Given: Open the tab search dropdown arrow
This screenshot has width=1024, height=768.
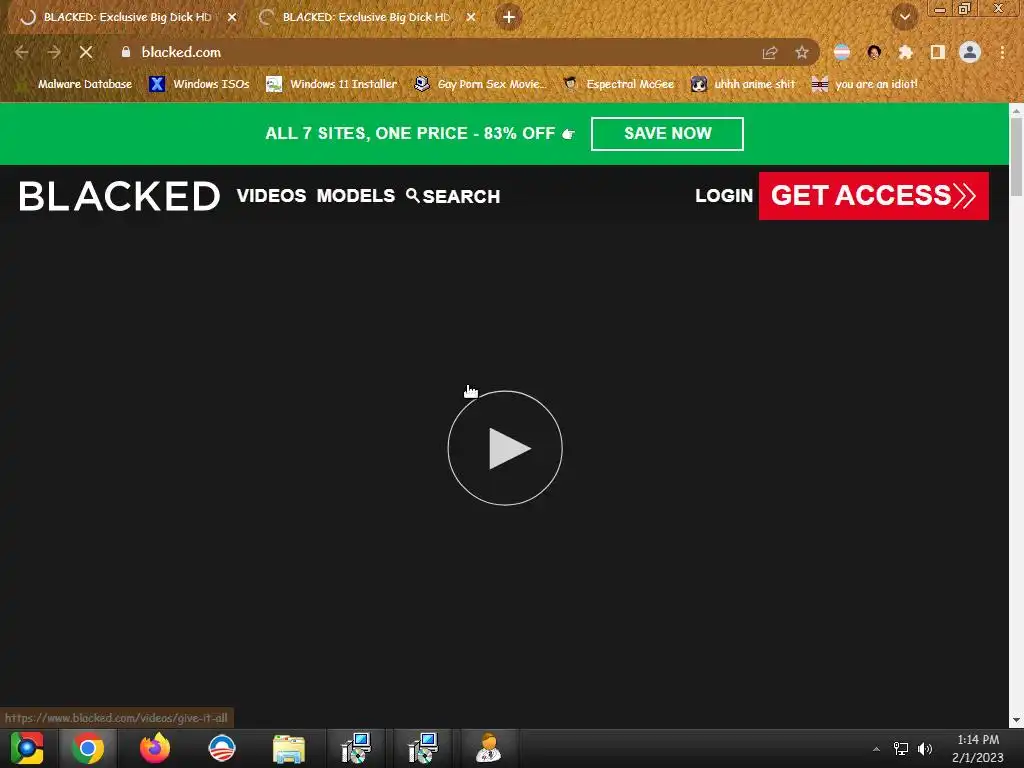Looking at the screenshot, I should click(905, 17).
